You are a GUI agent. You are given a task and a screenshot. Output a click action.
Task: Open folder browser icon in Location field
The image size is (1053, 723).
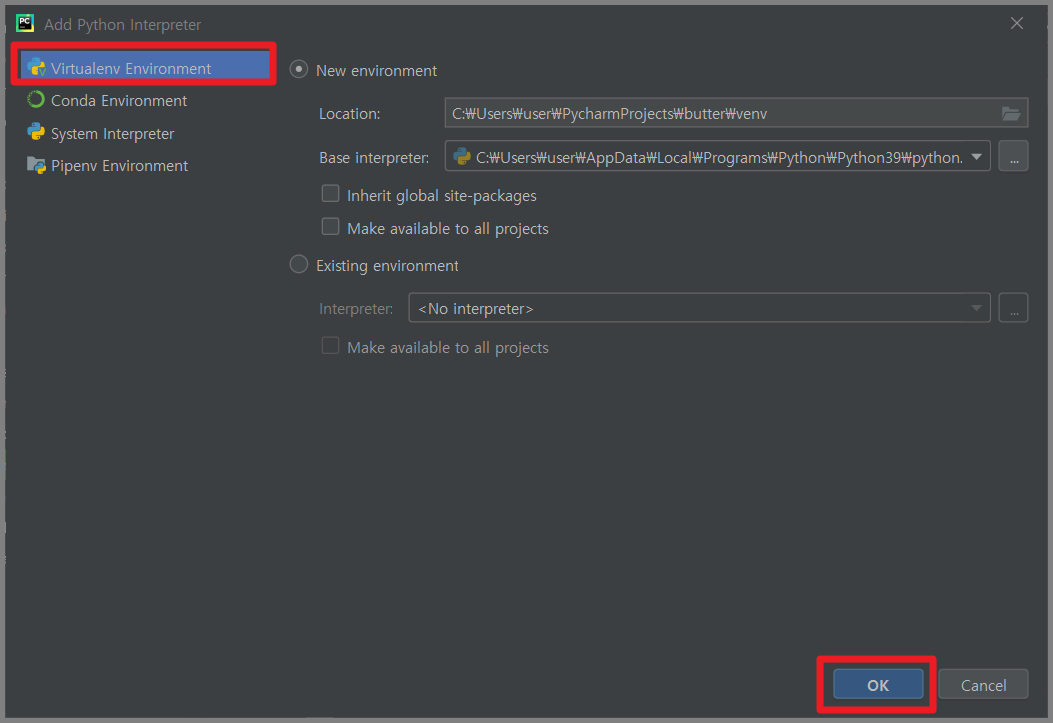(x=1011, y=113)
